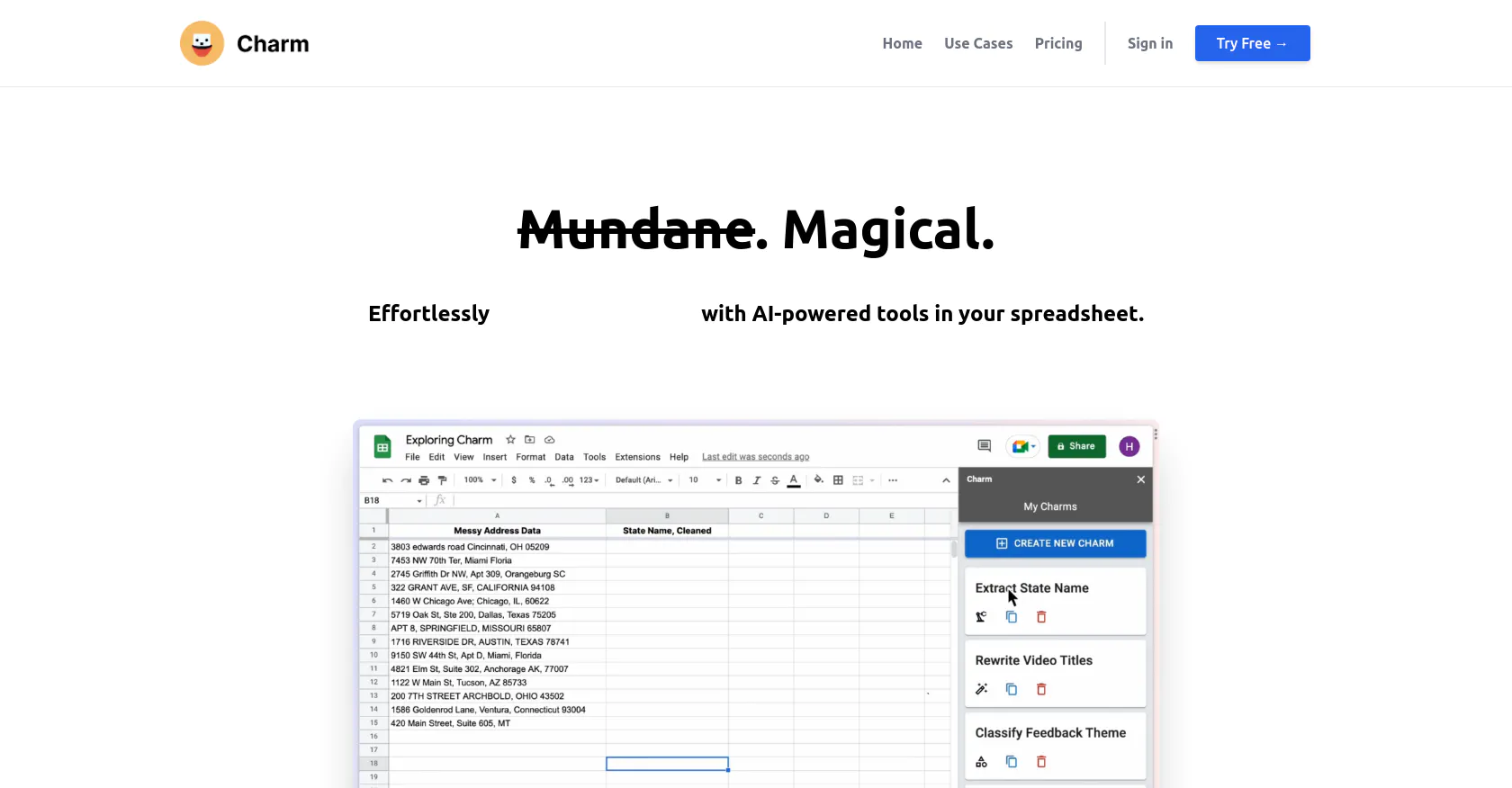Open the comment history icon
The image size is (1512, 788).
tap(984, 446)
